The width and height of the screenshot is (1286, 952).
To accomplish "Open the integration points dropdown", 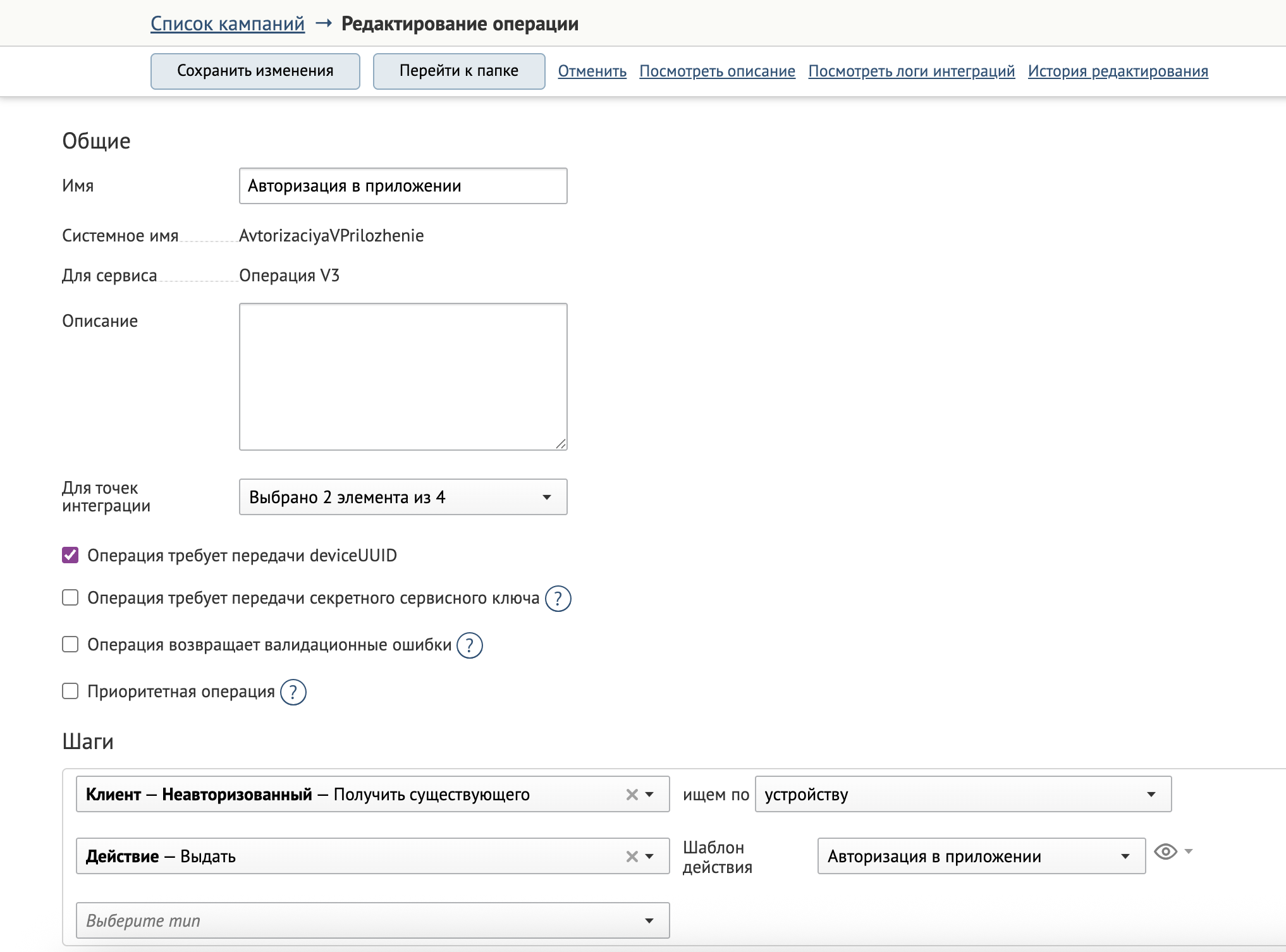I will 403,497.
